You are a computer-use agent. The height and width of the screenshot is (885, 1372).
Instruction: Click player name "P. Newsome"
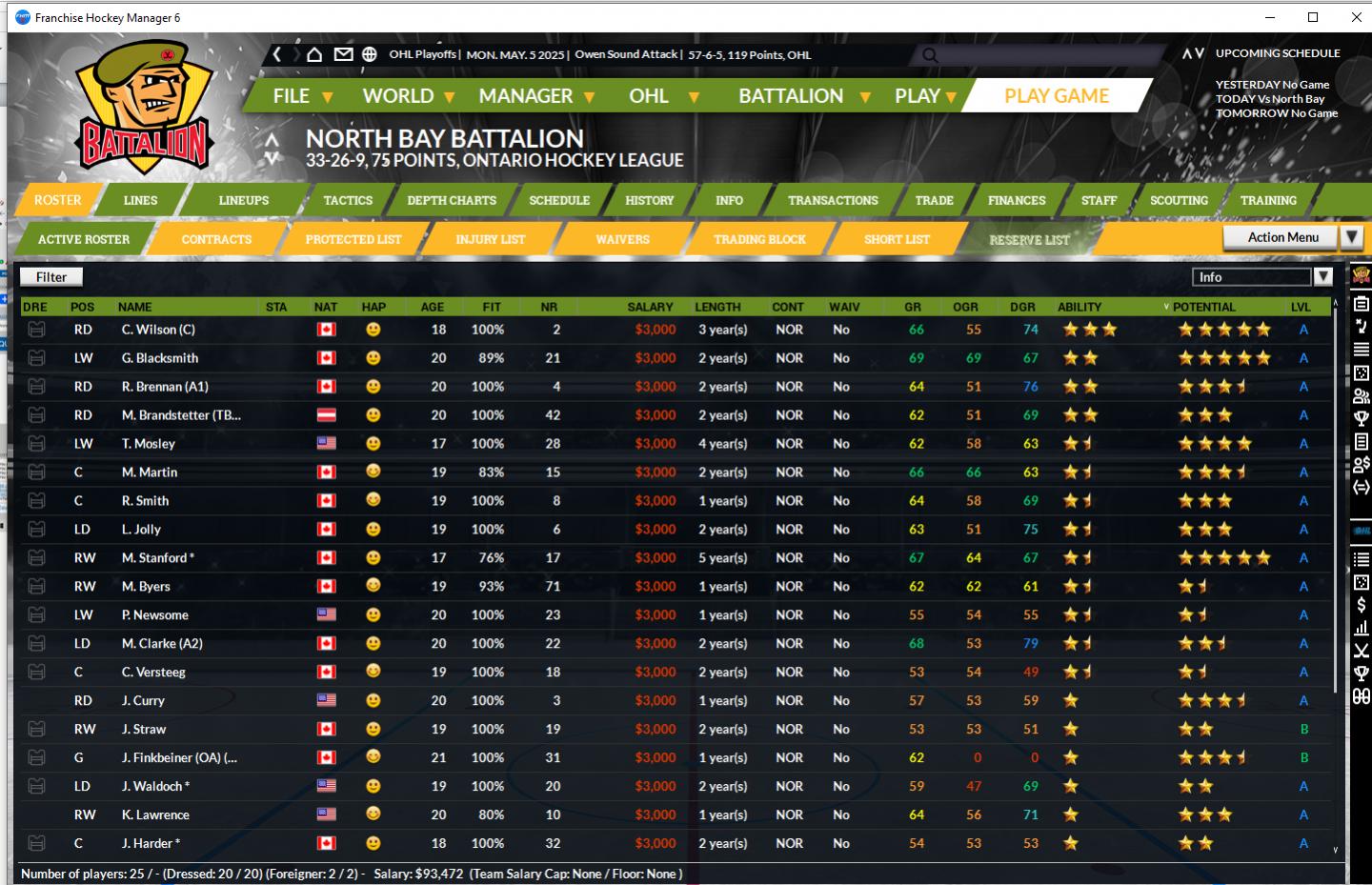coord(155,615)
